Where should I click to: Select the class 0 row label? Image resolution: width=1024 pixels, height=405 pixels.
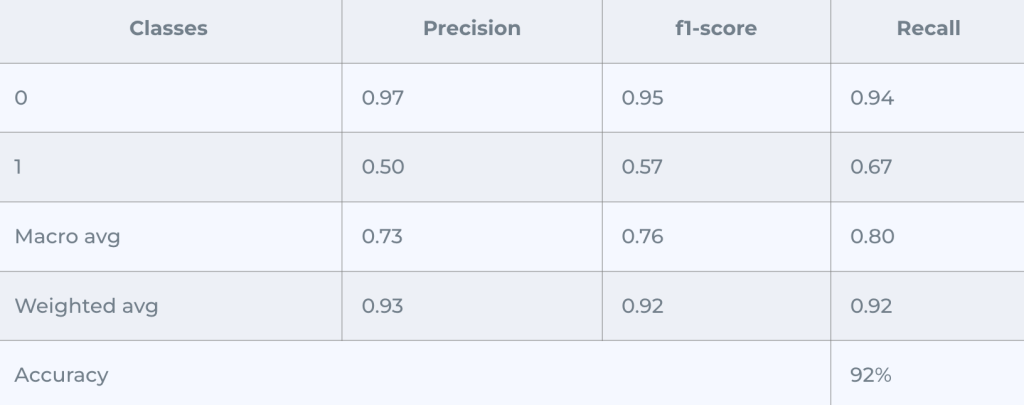(x=21, y=98)
